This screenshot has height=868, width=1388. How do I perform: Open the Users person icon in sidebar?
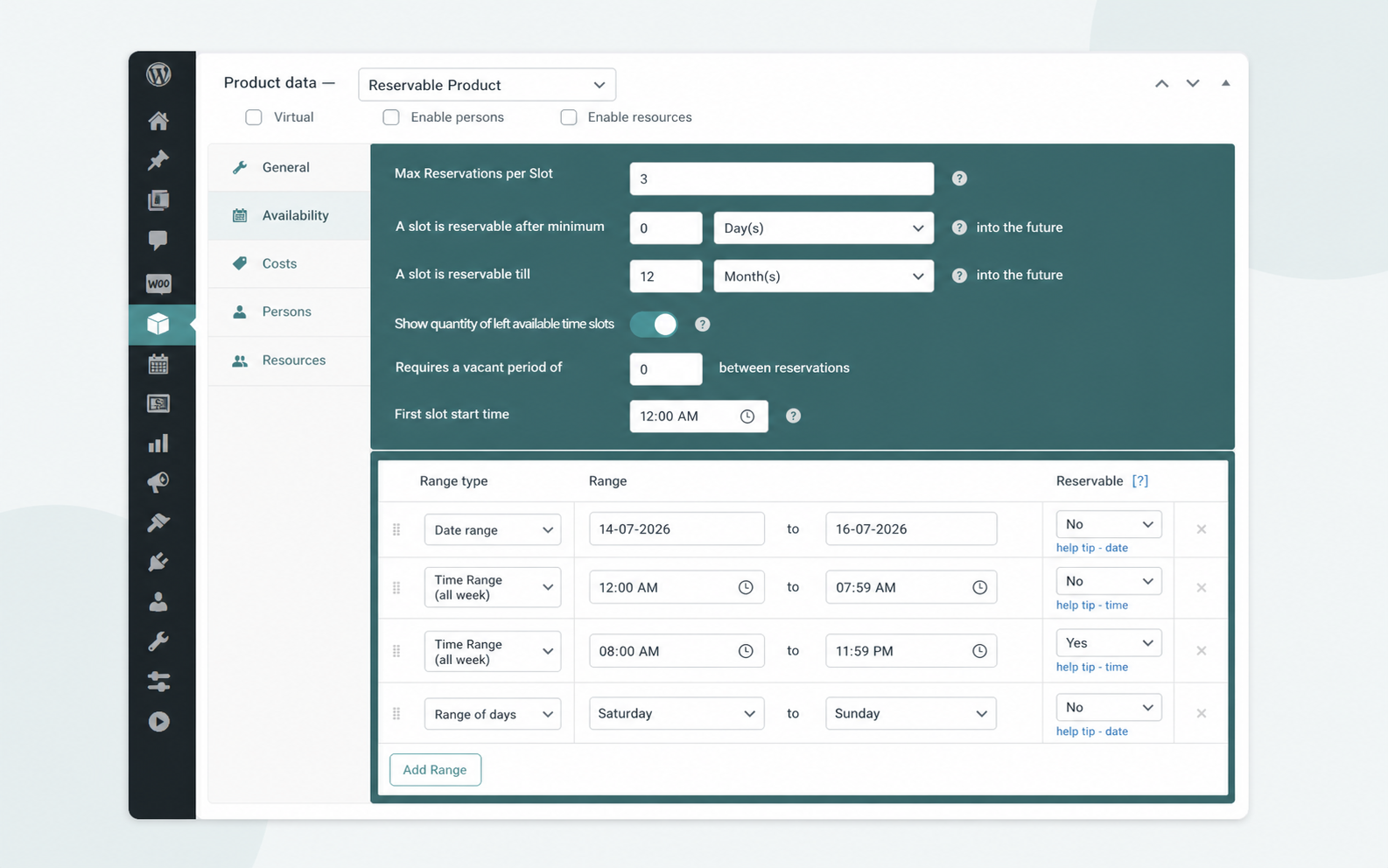click(x=158, y=602)
